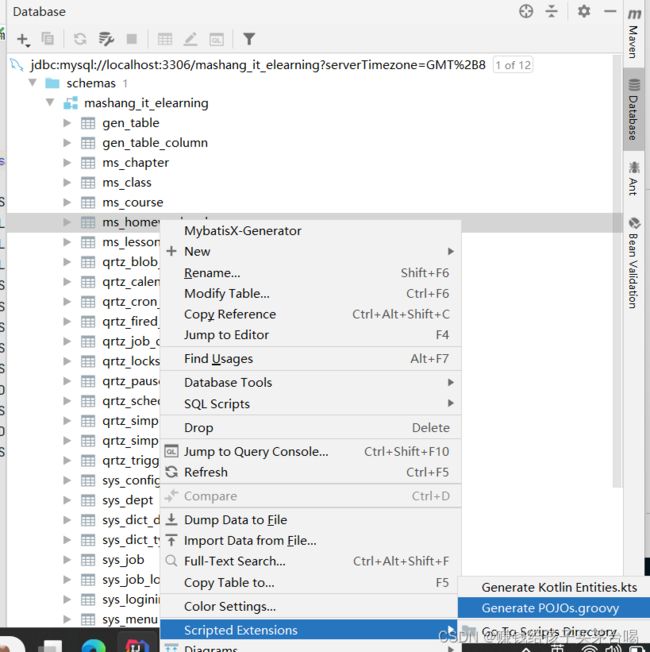Open the Maven side tab
Viewport: 650px width, 652px height.
click(x=633, y=35)
